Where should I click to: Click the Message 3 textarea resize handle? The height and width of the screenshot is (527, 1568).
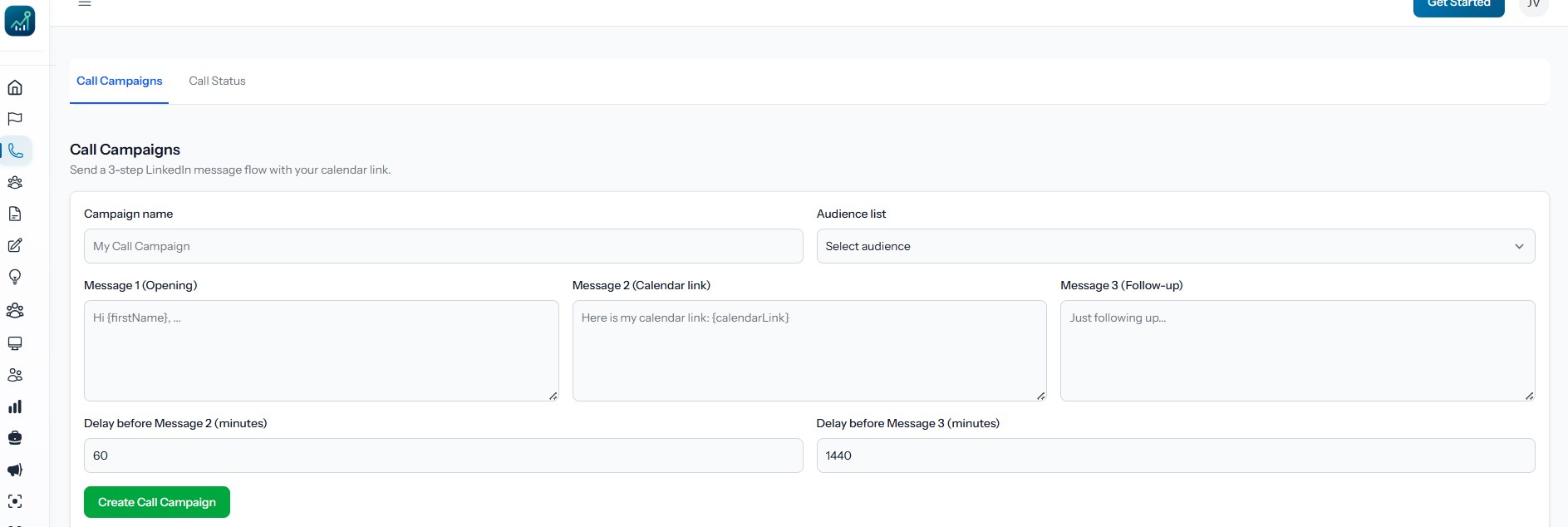[x=1530, y=396]
